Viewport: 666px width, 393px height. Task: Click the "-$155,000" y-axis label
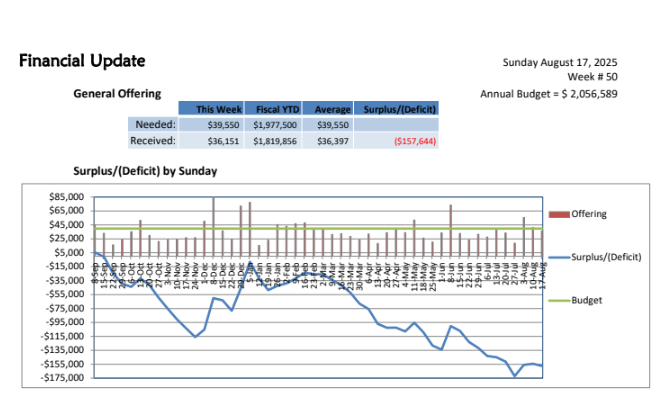(62, 364)
